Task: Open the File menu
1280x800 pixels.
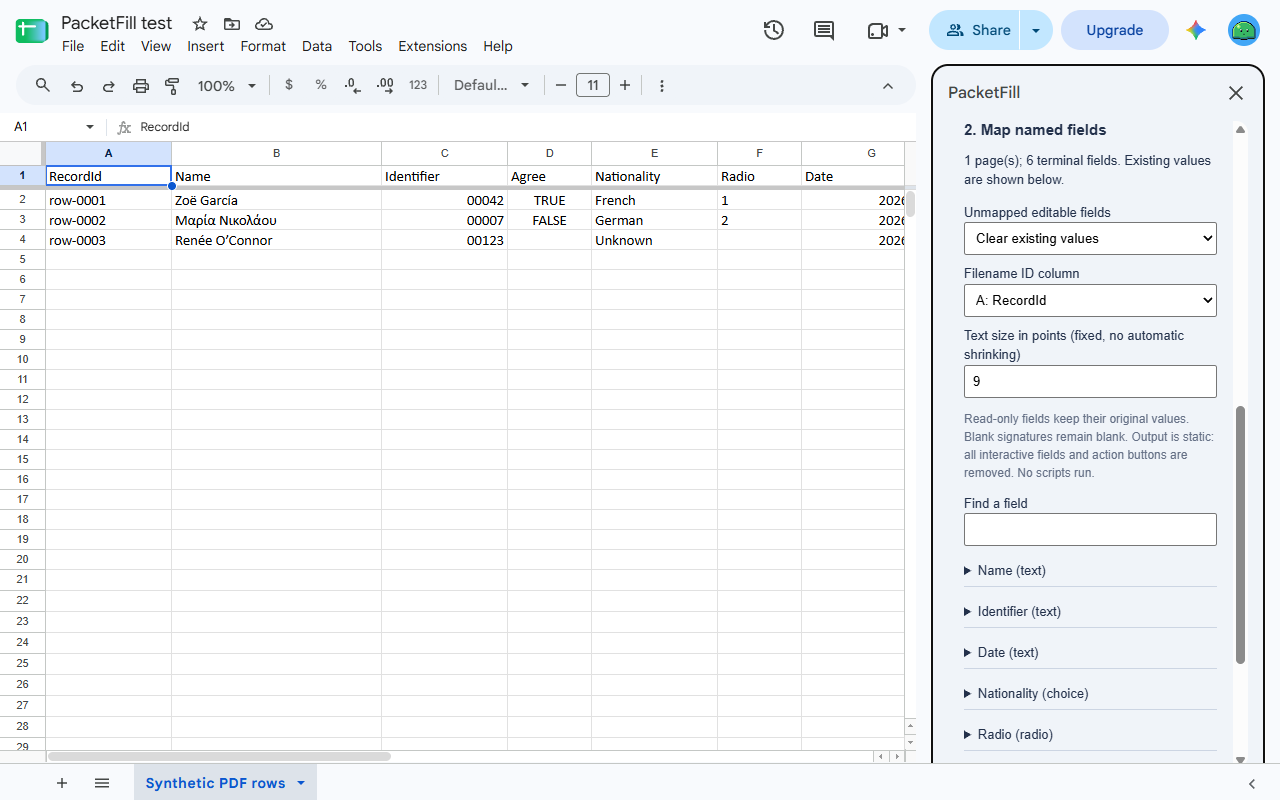Action: [73, 46]
